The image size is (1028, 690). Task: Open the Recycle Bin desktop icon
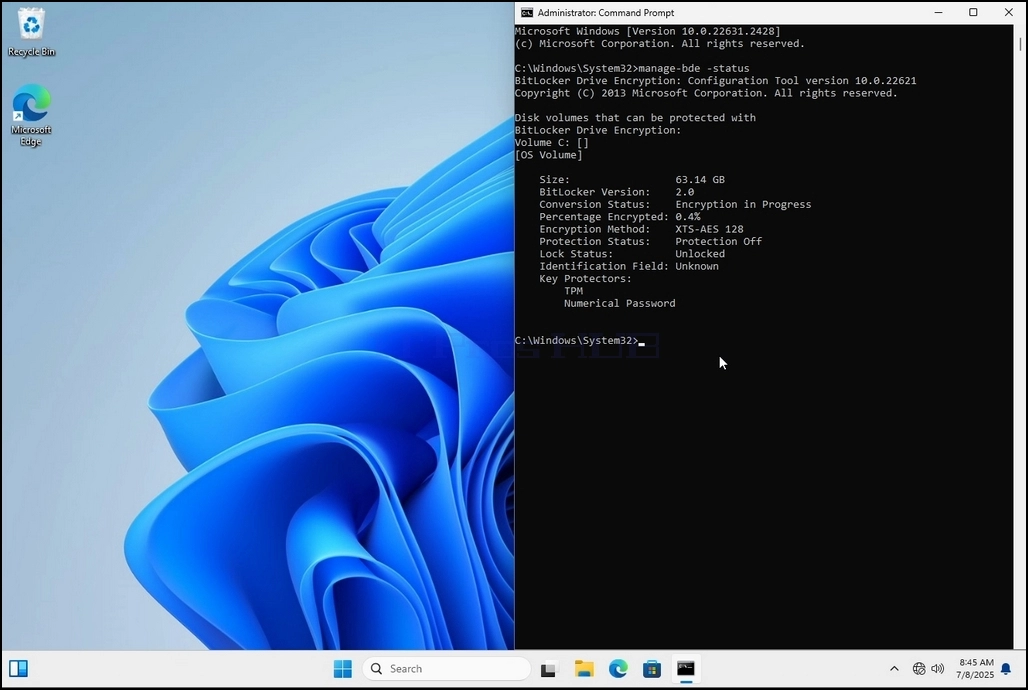[31, 32]
